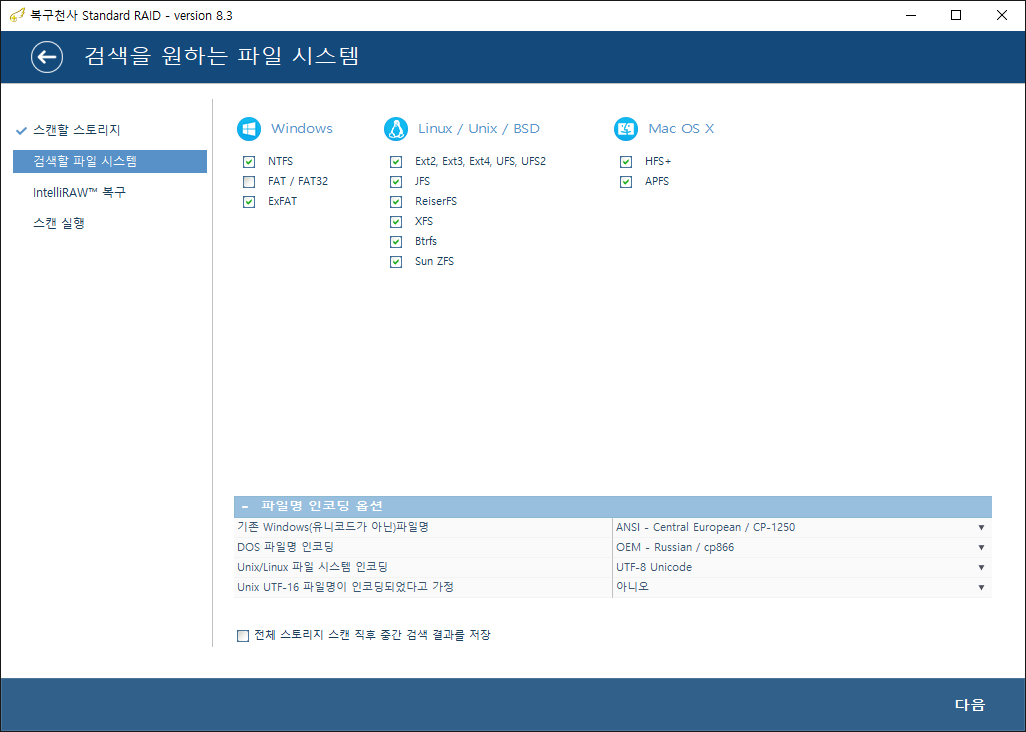The width and height of the screenshot is (1026, 732).
Task: Toggle the Btrfs checkbox
Action: (396, 241)
